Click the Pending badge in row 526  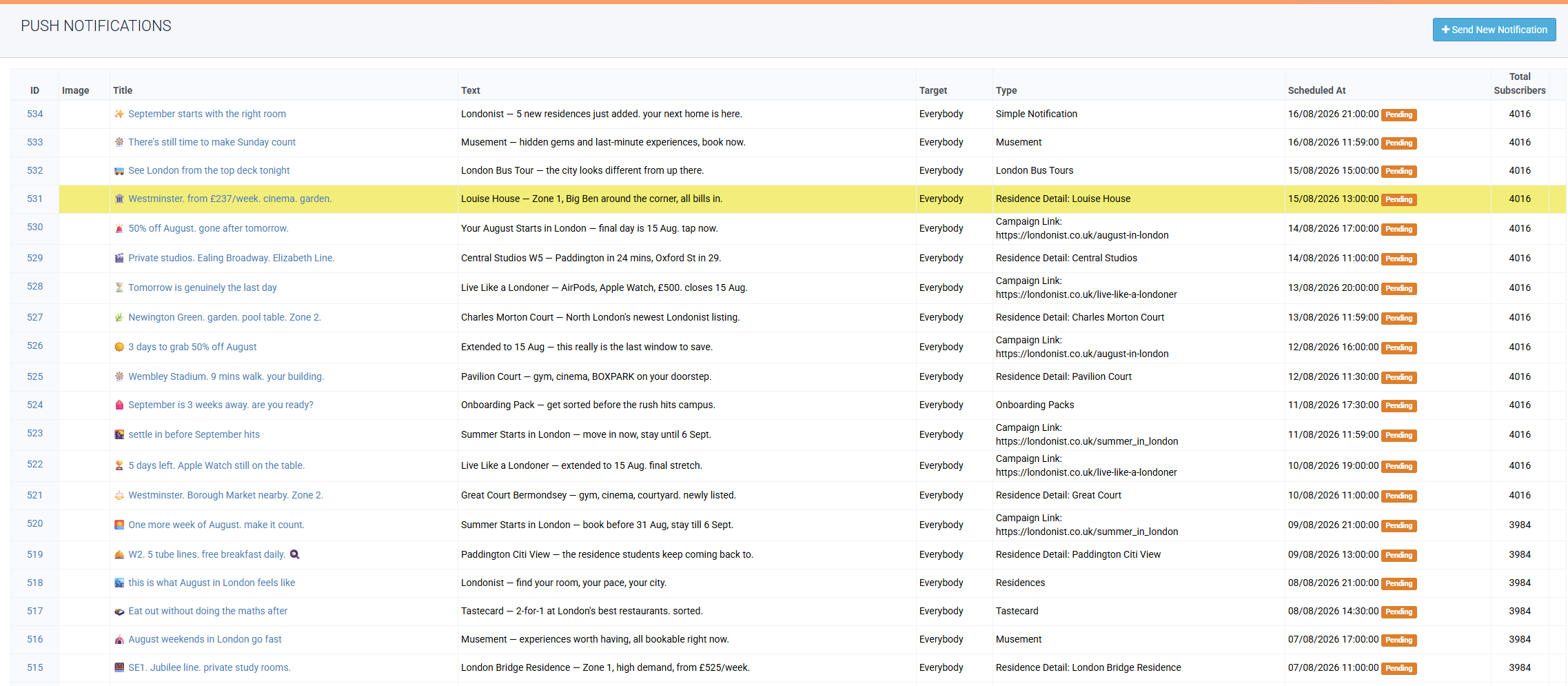pos(1398,348)
